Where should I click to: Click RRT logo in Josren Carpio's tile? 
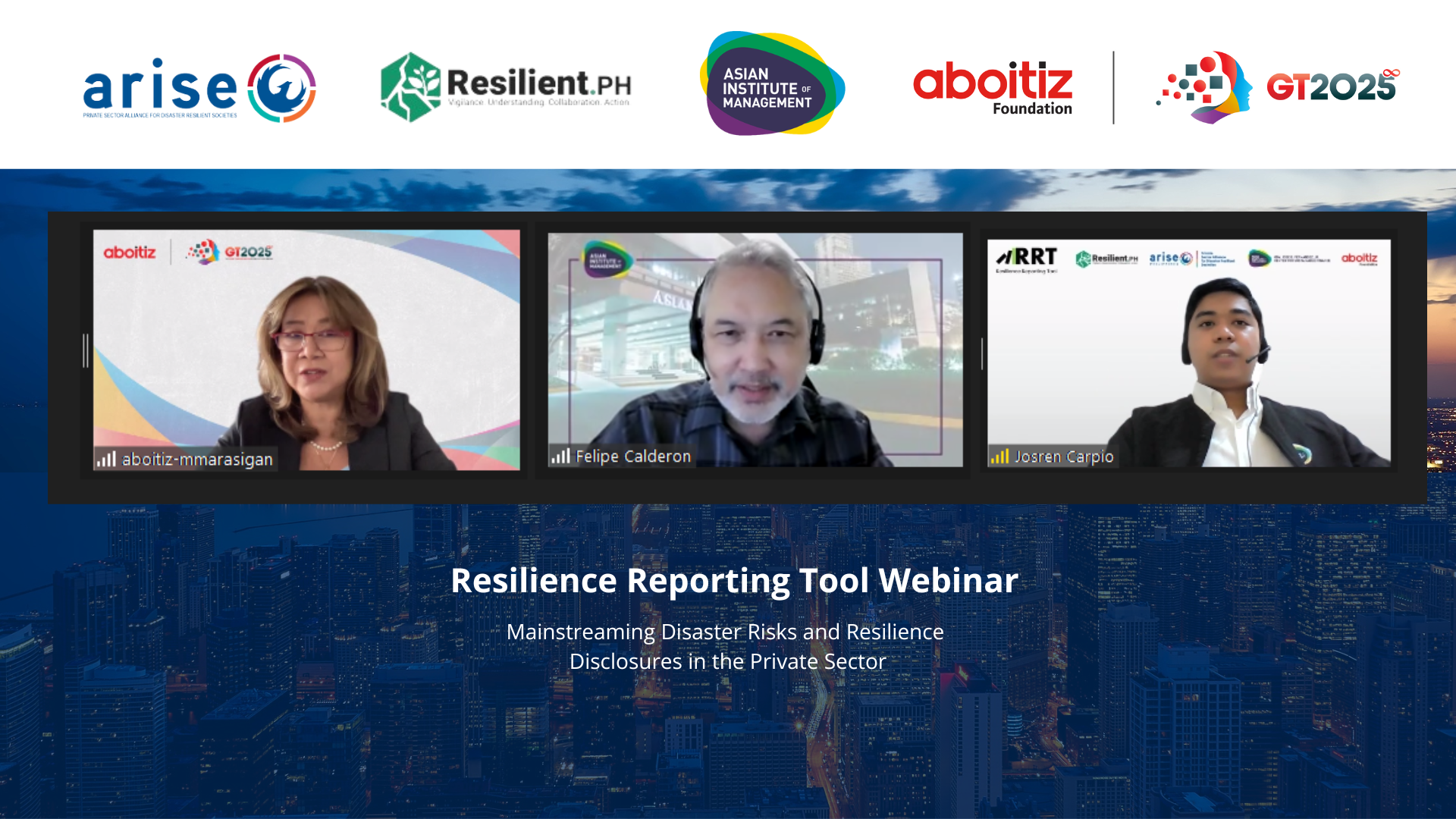tap(1026, 259)
